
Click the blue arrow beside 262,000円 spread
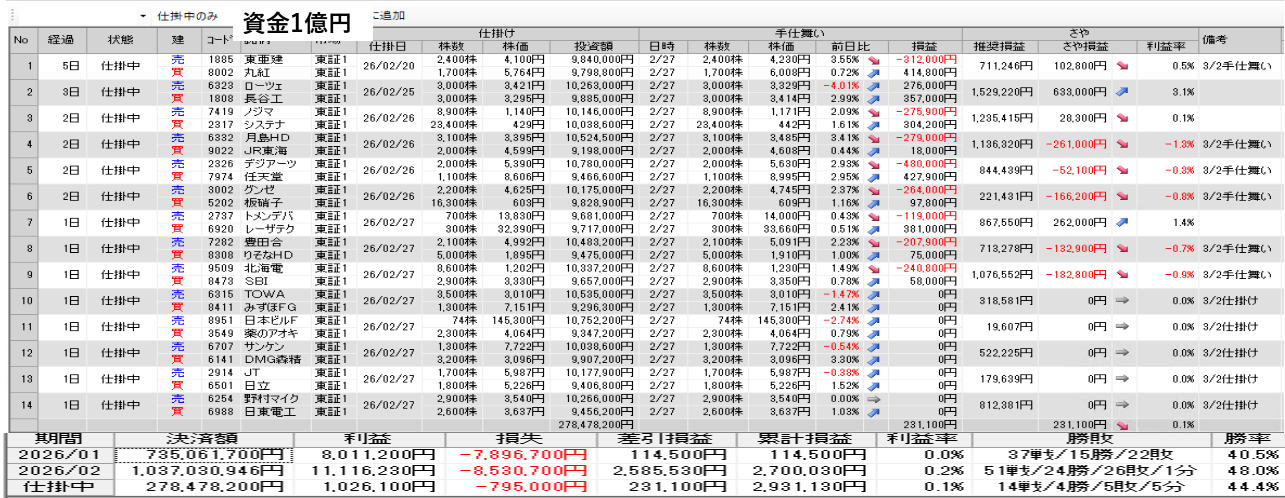pos(1121,222)
